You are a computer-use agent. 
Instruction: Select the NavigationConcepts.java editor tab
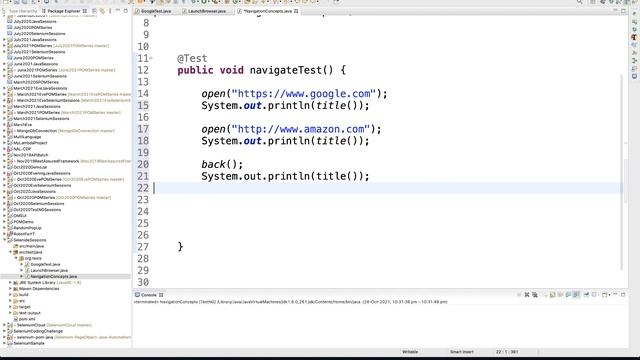coord(267,11)
